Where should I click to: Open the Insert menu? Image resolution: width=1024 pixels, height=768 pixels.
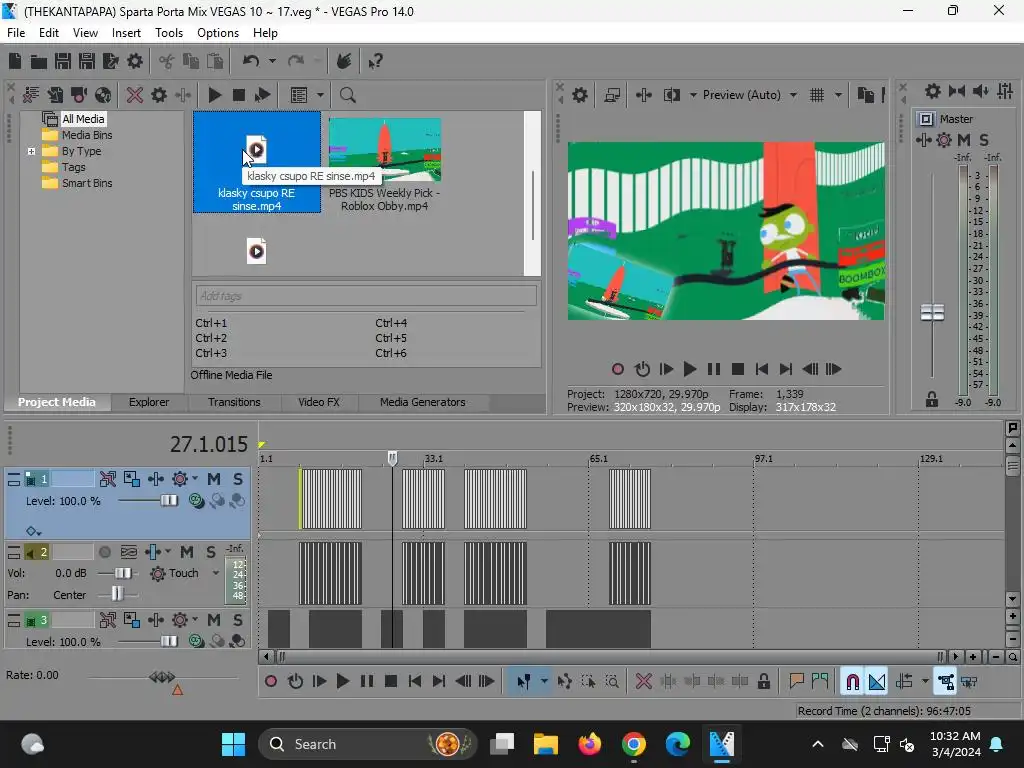pos(126,33)
